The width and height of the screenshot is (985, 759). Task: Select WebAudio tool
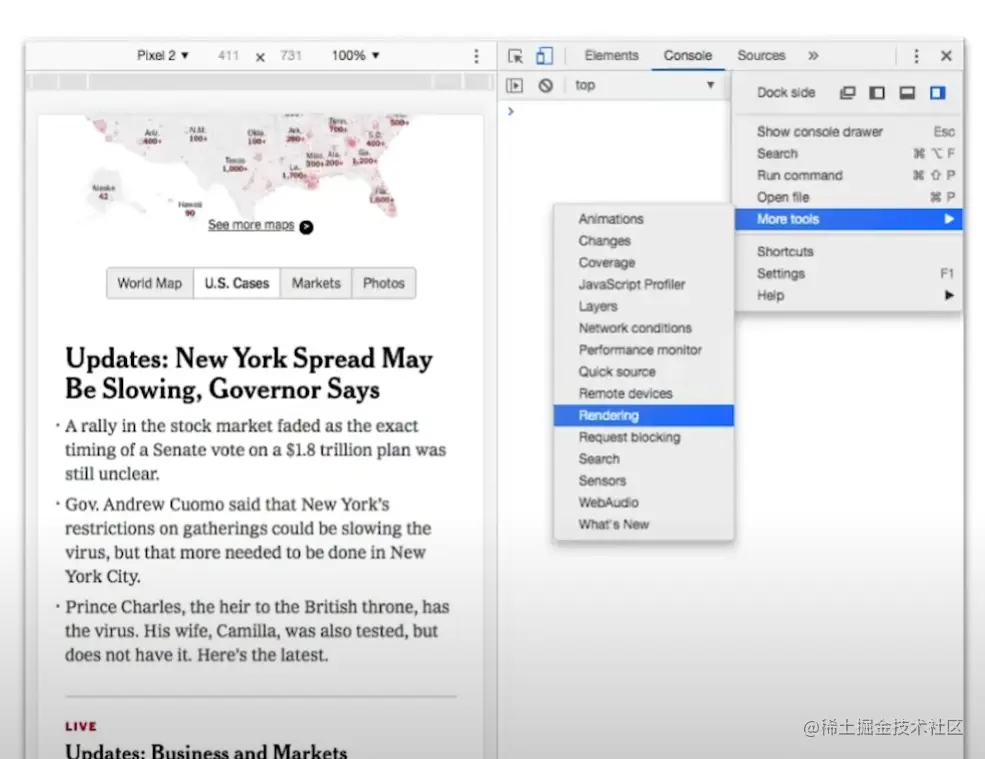[643, 503]
